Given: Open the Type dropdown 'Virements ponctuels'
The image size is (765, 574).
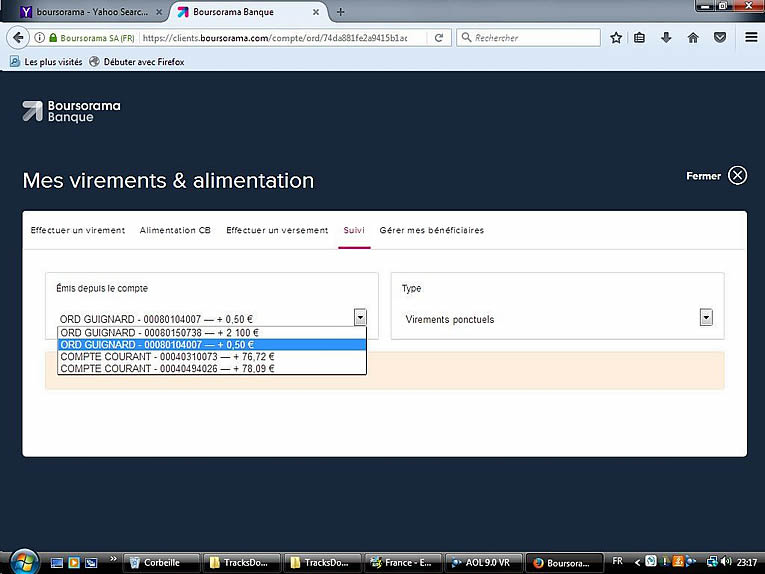Looking at the screenshot, I should 705,318.
